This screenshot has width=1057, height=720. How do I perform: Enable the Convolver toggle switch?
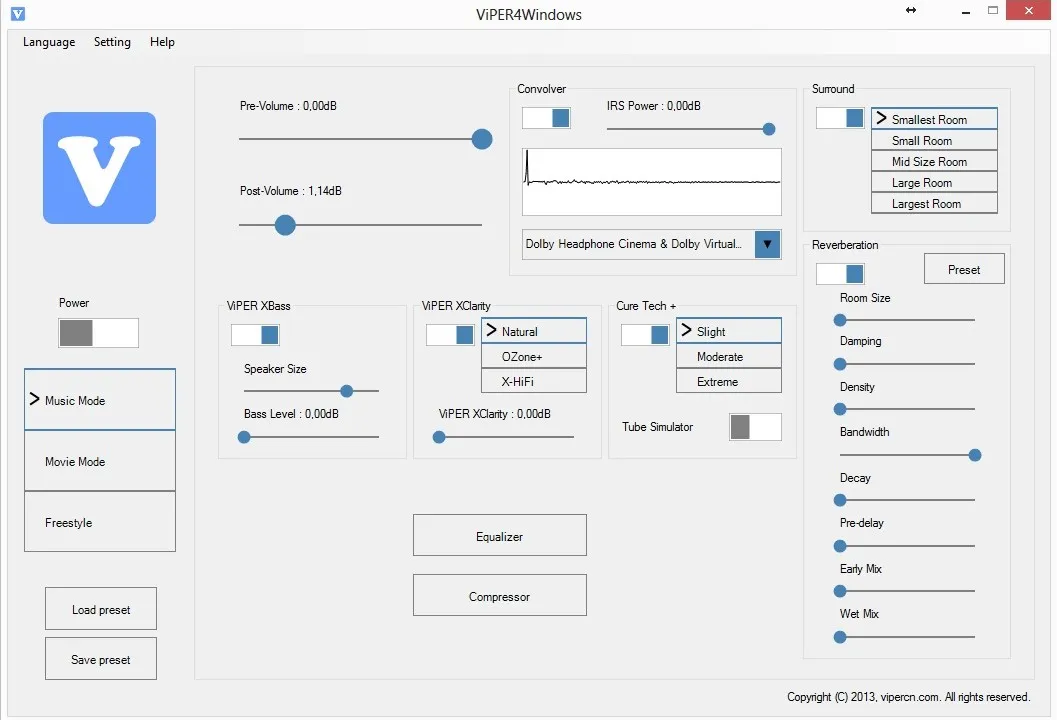(x=546, y=118)
